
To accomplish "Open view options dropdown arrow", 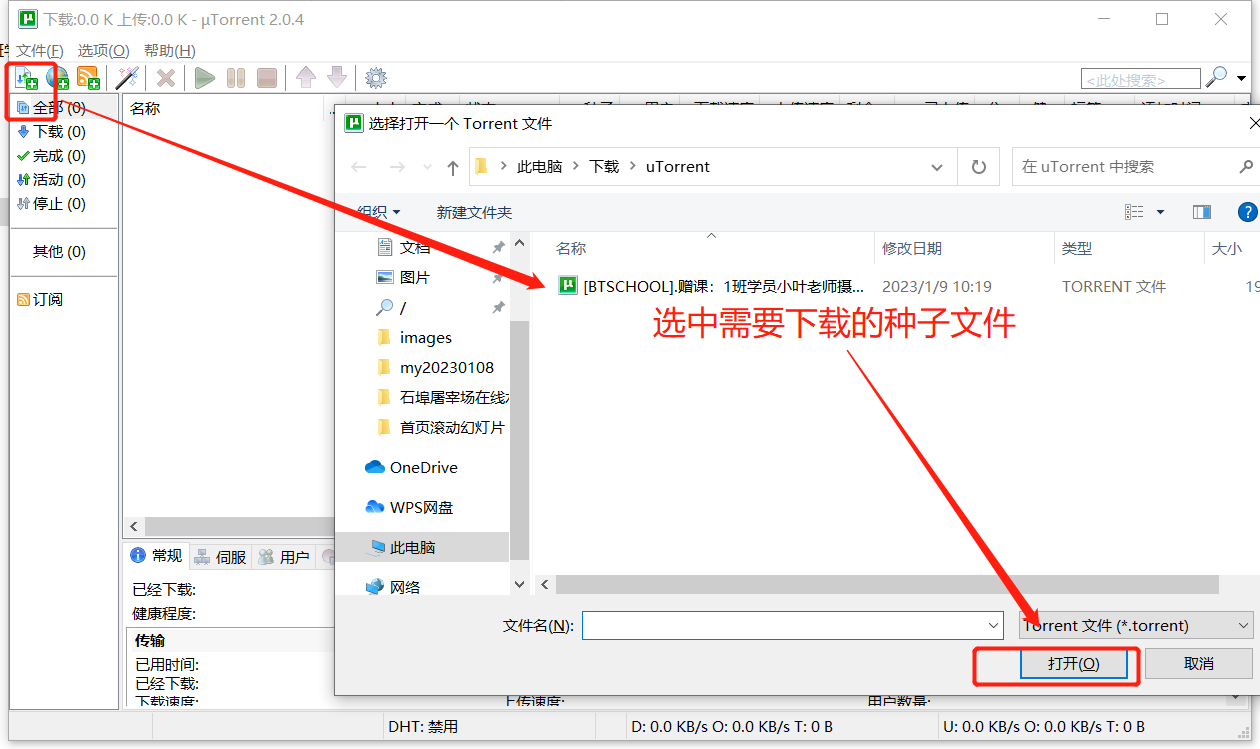I will (x=1160, y=212).
